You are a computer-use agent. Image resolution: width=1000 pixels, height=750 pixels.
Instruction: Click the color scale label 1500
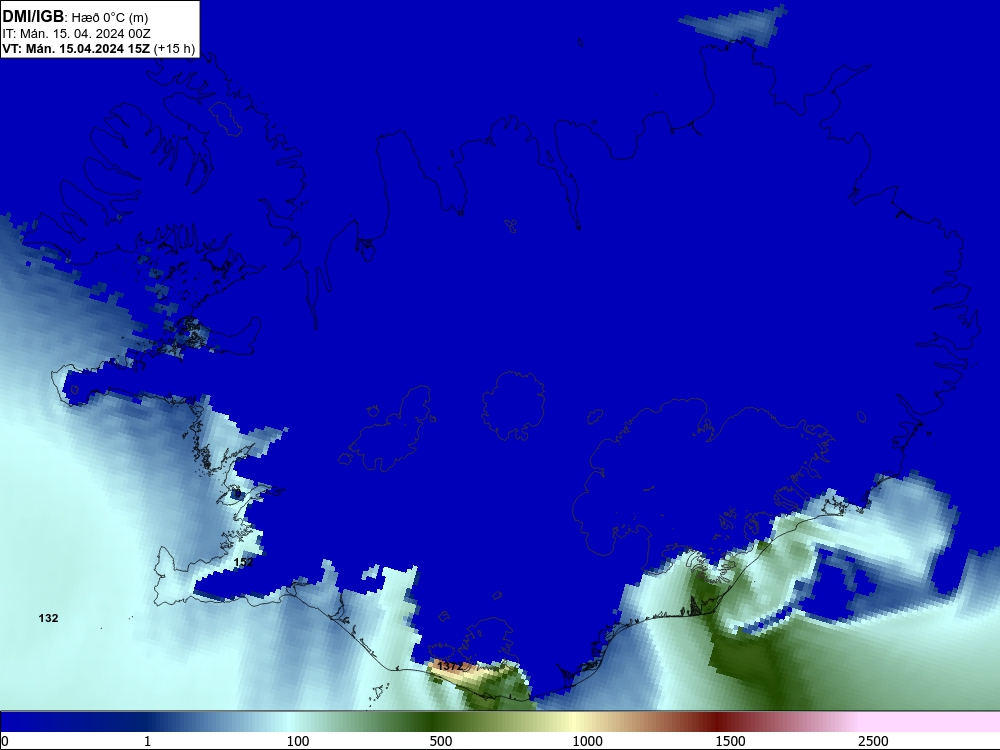[730, 741]
